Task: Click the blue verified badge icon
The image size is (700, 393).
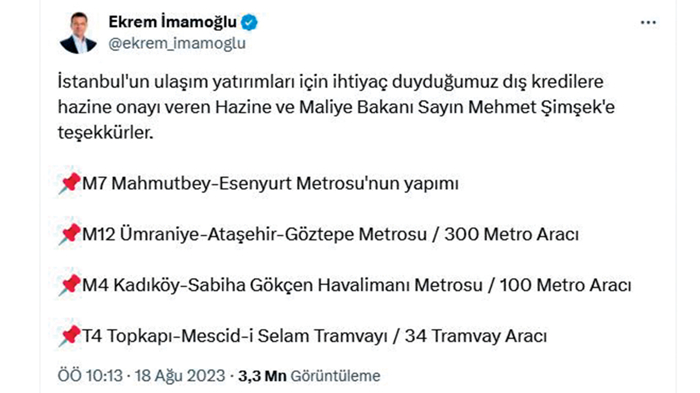Action: point(249,22)
